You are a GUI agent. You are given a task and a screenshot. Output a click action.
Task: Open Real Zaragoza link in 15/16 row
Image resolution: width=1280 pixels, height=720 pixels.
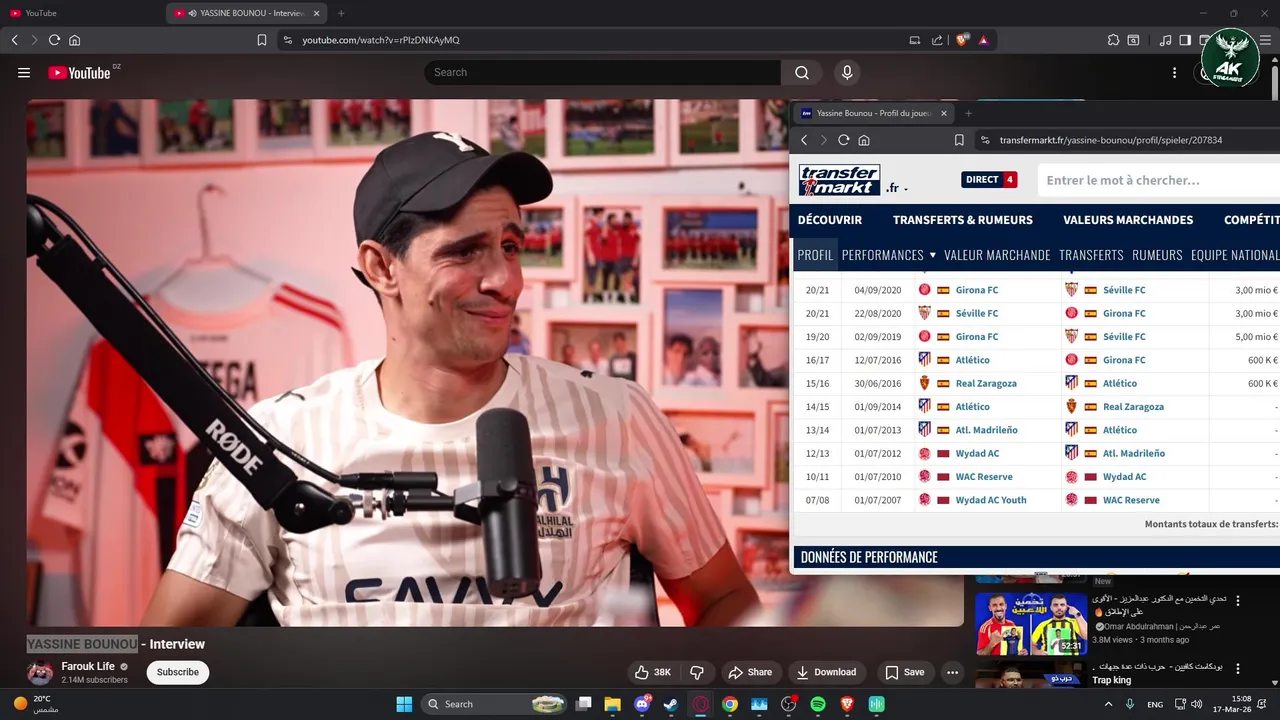986,383
